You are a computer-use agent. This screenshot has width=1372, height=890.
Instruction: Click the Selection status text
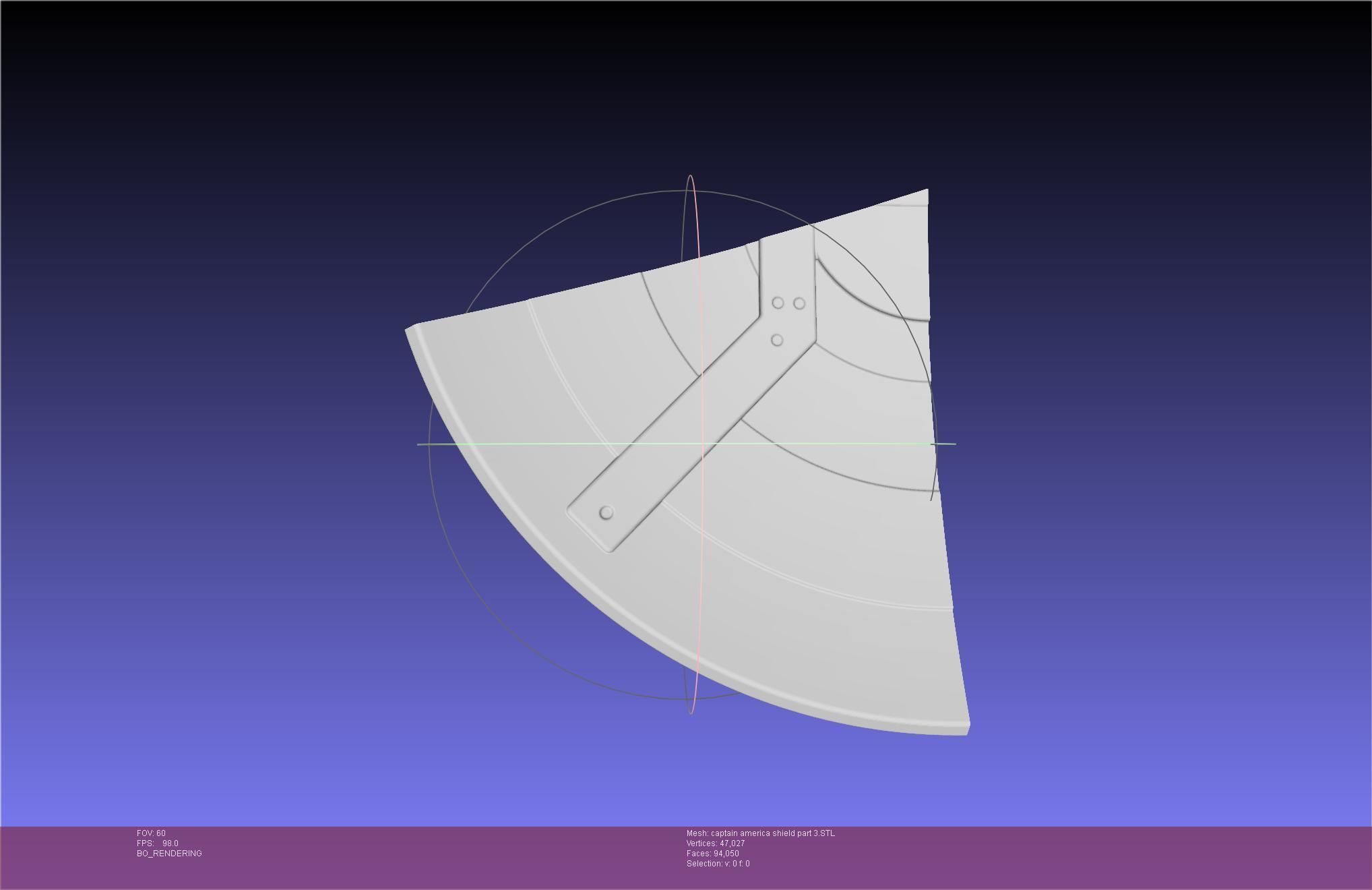click(x=718, y=864)
